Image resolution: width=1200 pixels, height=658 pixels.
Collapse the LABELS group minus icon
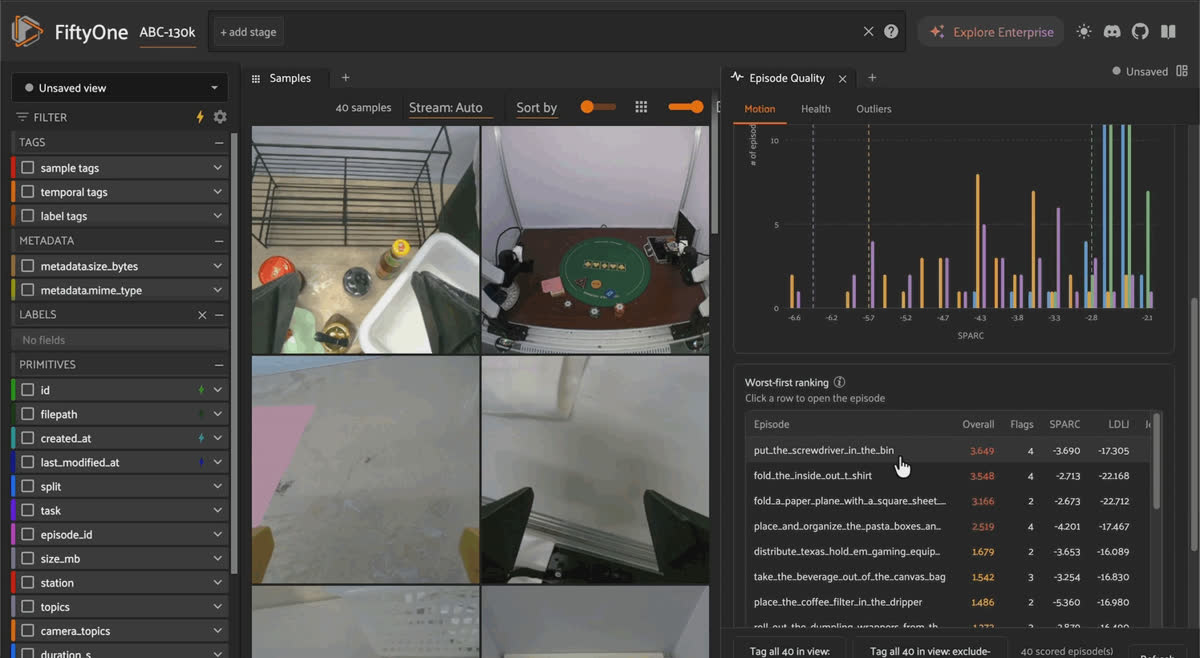tap(219, 315)
